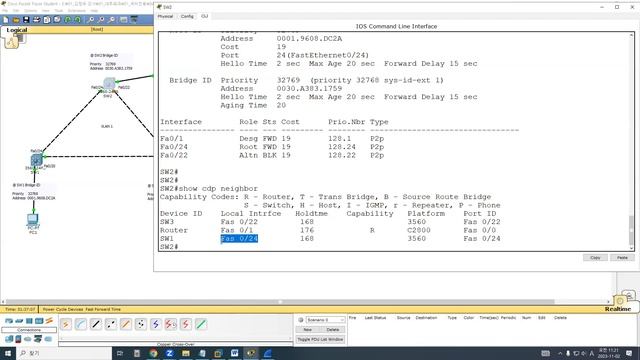The height and width of the screenshot is (360, 640).
Task: Select the Serial DCE cable with clock
Action: [171, 324]
